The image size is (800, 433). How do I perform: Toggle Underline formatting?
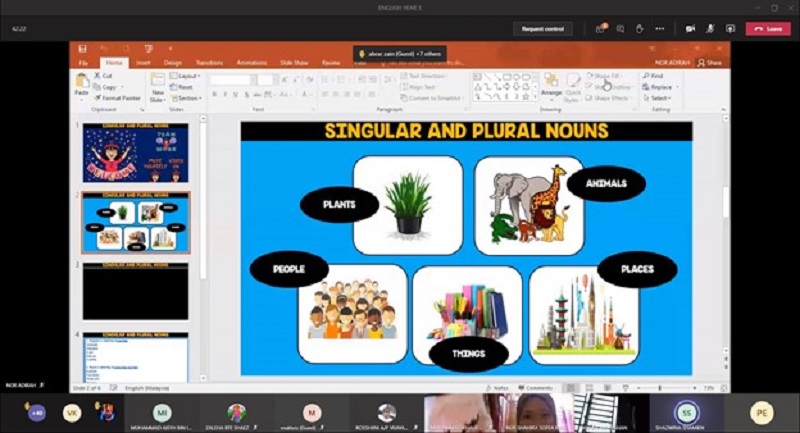235,95
